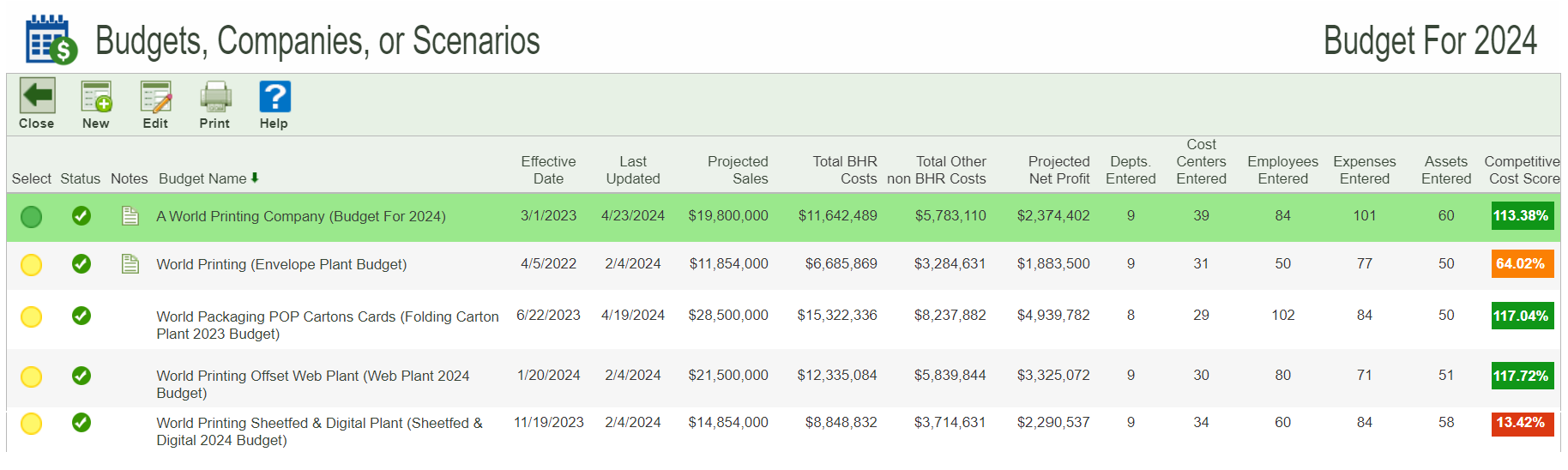Screen dimensions: 1568x470
Task: Click the Expenses Entered column header
Action: coord(1365,170)
